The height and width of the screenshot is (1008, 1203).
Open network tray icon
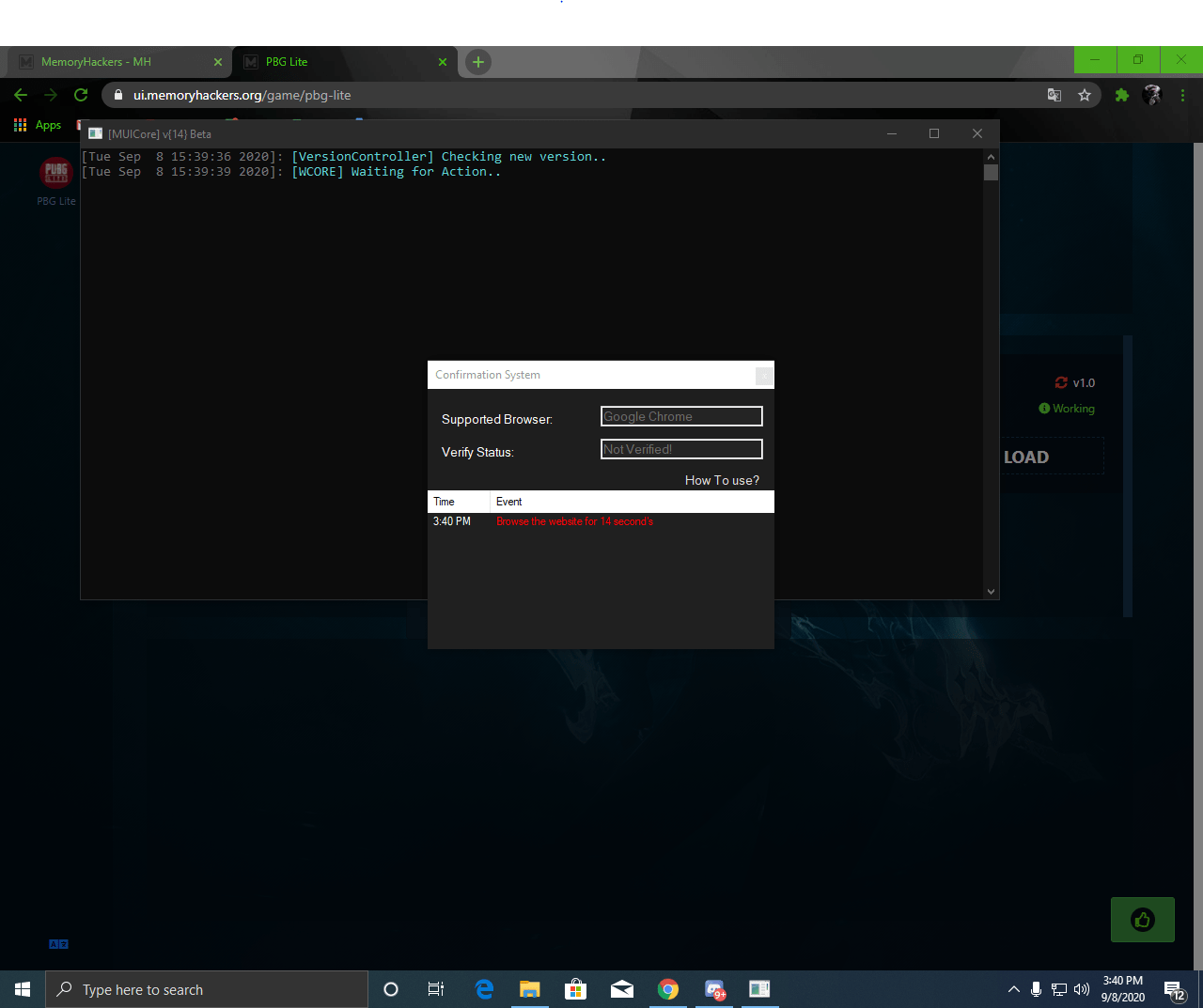[x=1059, y=989]
